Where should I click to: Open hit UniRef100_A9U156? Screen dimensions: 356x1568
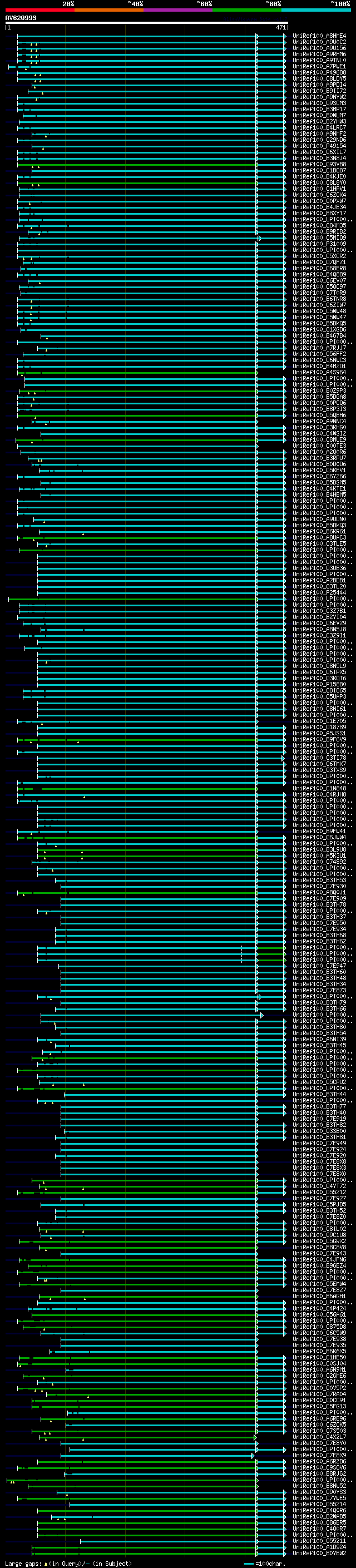[319, 48]
